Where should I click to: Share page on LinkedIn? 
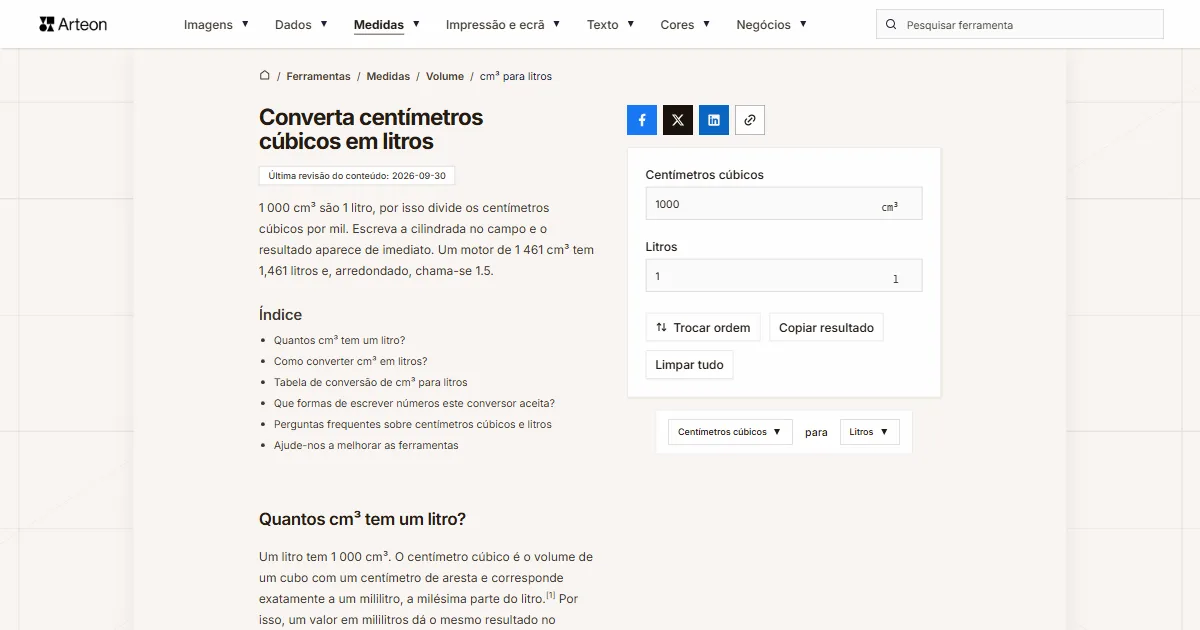point(714,120)
